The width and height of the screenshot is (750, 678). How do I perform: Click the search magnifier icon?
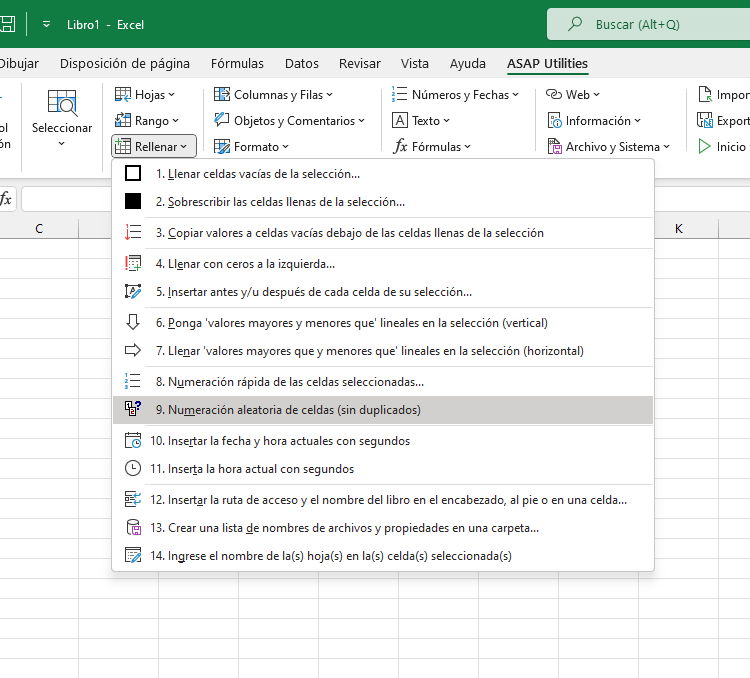pos(574,23)
